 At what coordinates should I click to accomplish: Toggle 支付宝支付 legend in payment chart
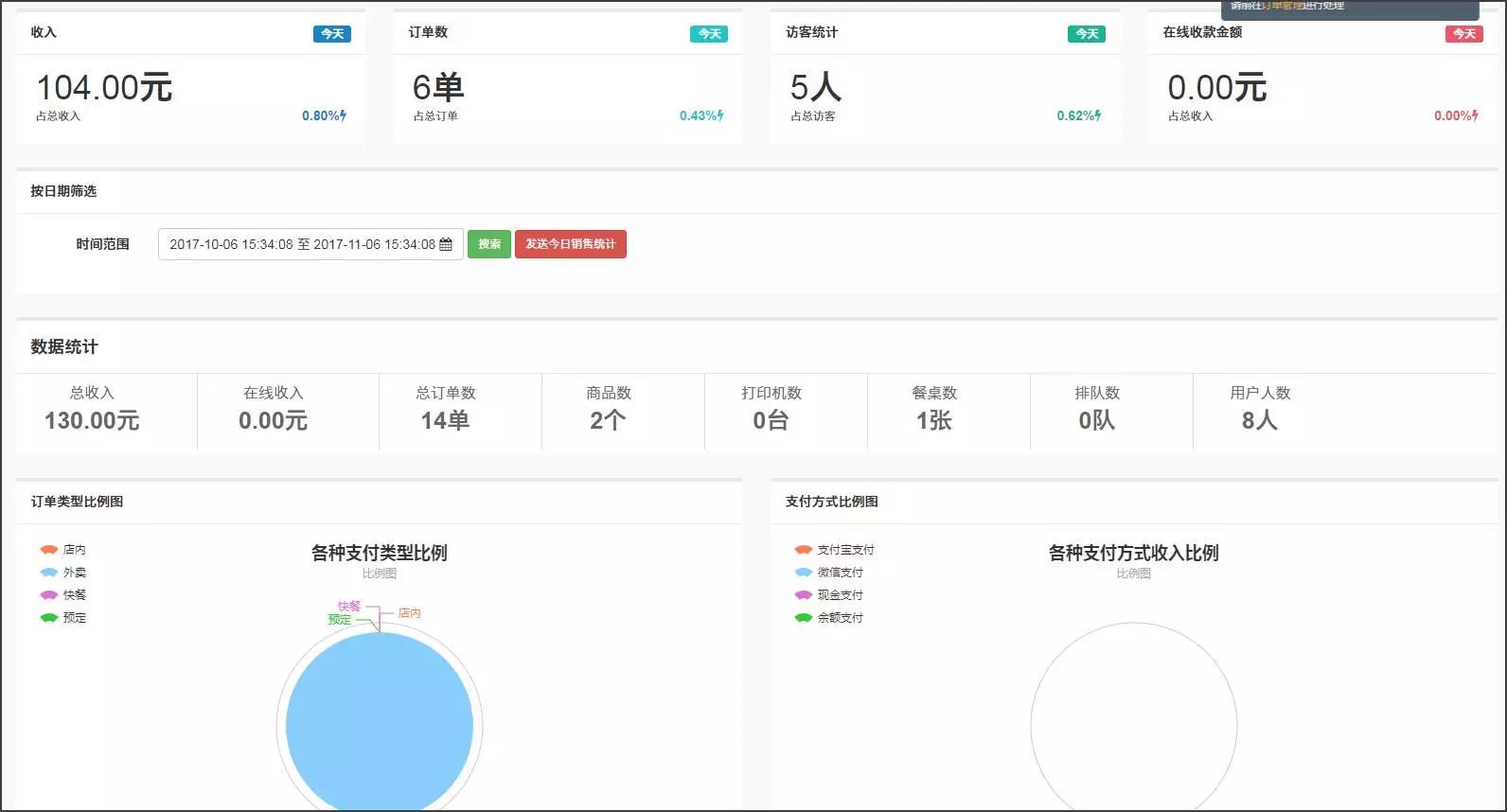[x=834, y=550]
